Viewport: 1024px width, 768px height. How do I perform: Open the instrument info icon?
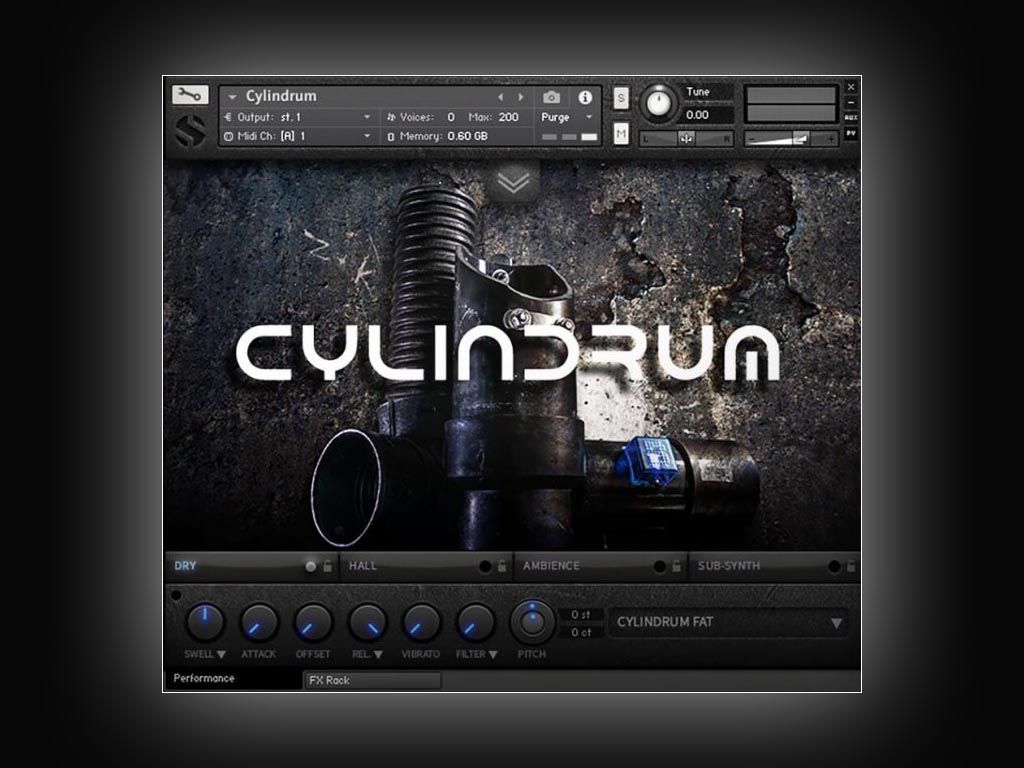(x=585, y=97)
